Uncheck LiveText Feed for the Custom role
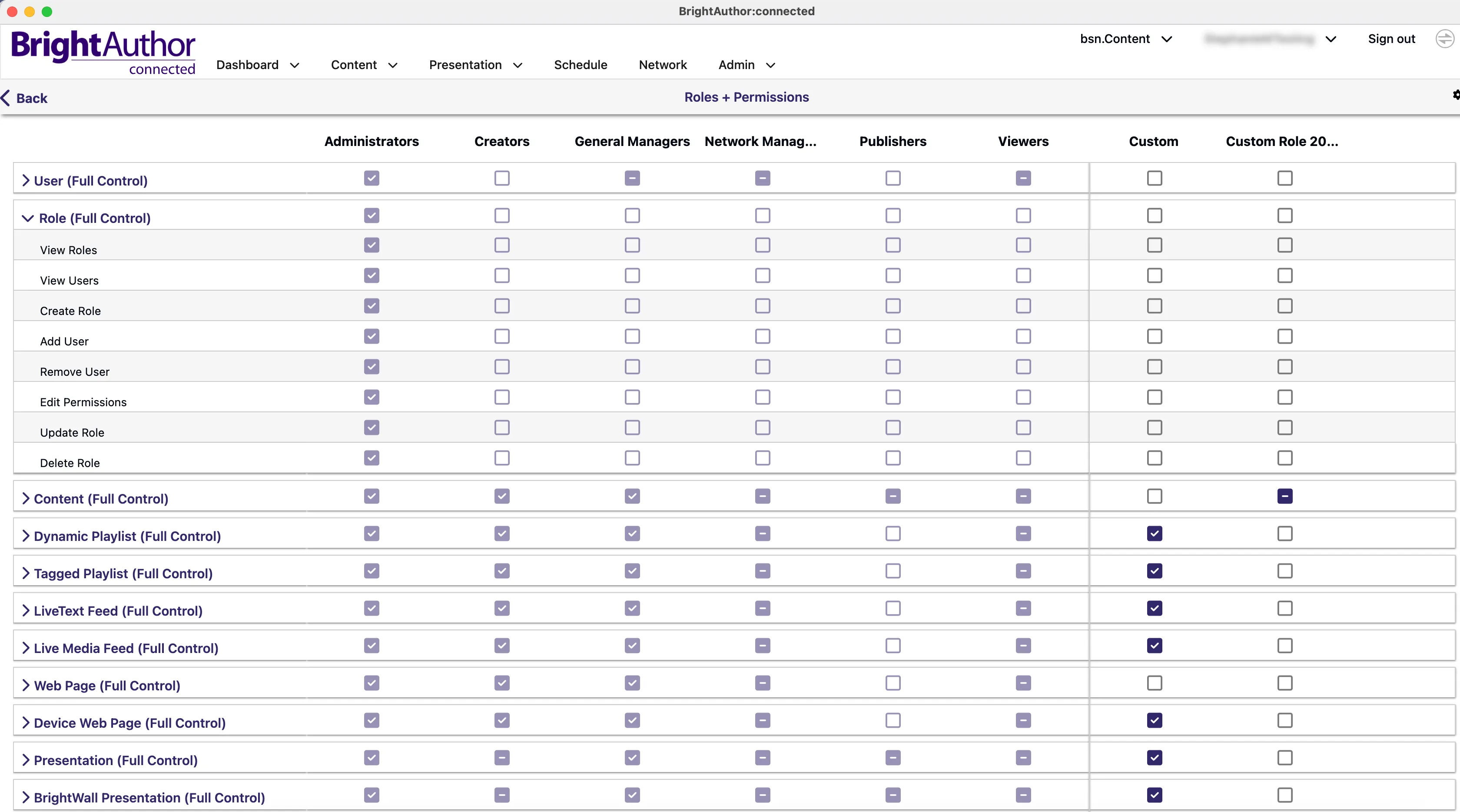Screen dimensions: 1460x812 tap(1154, 608)
